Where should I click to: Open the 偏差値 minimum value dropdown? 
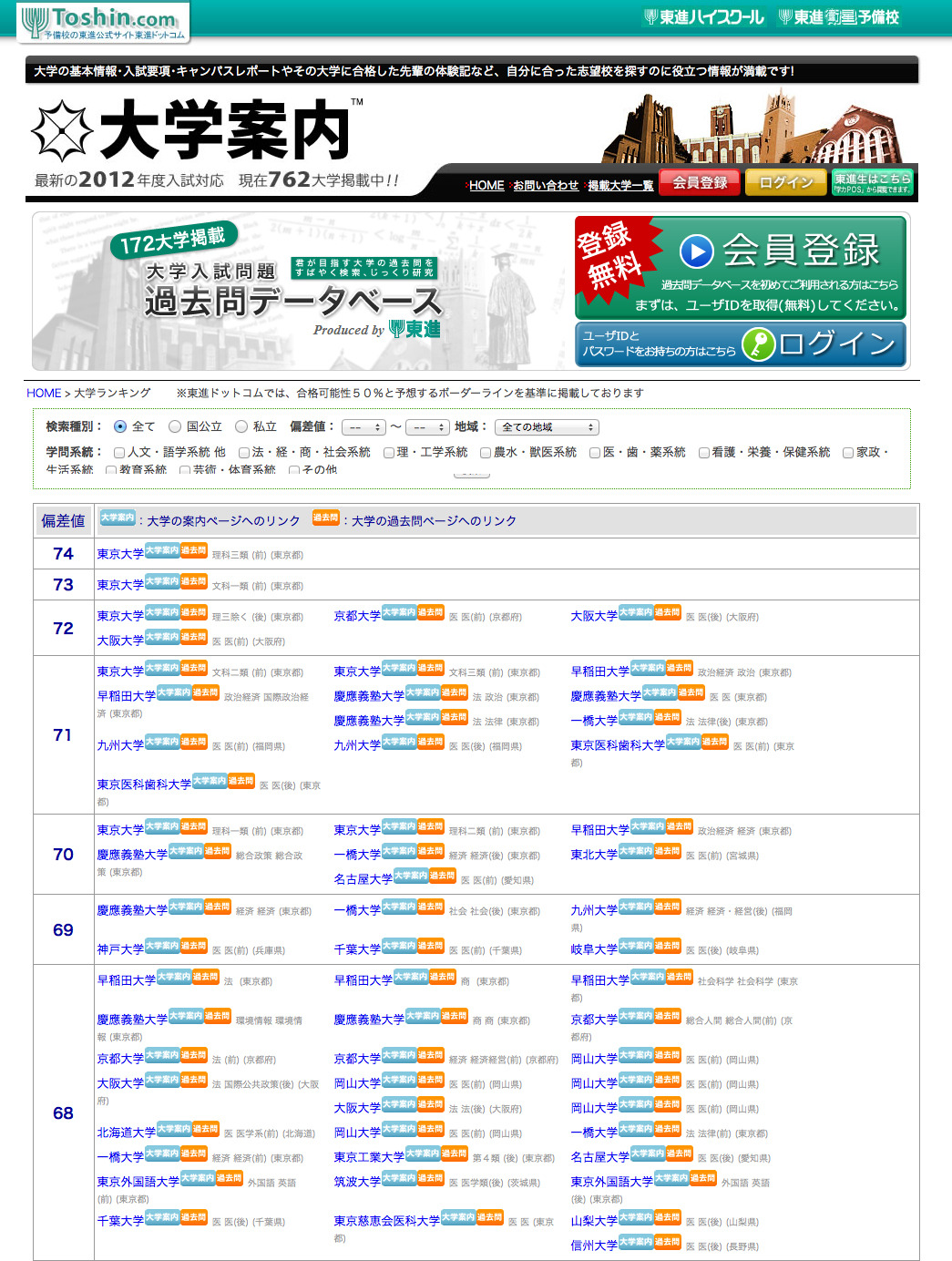pos(364,427)
